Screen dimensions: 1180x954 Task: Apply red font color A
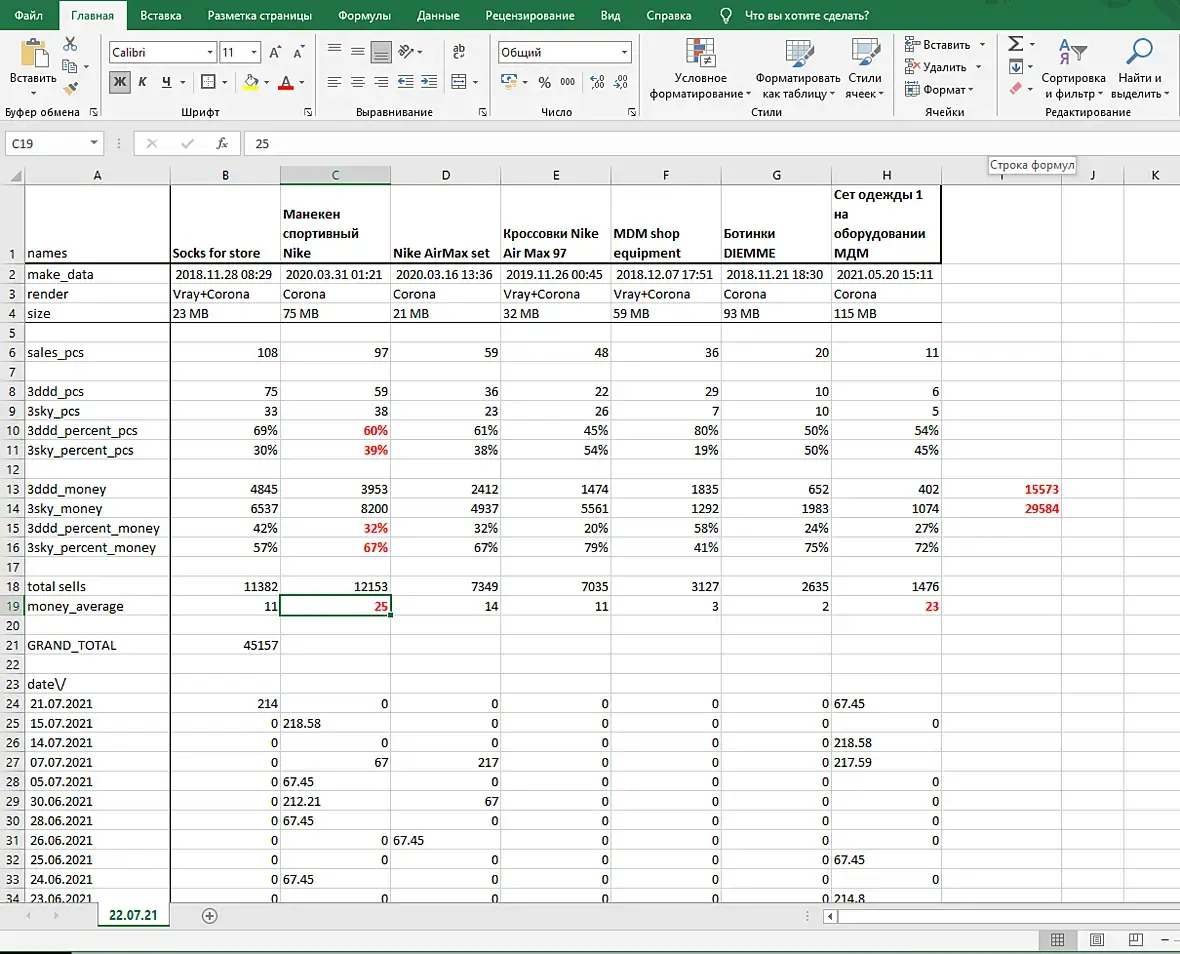(286, 82)
